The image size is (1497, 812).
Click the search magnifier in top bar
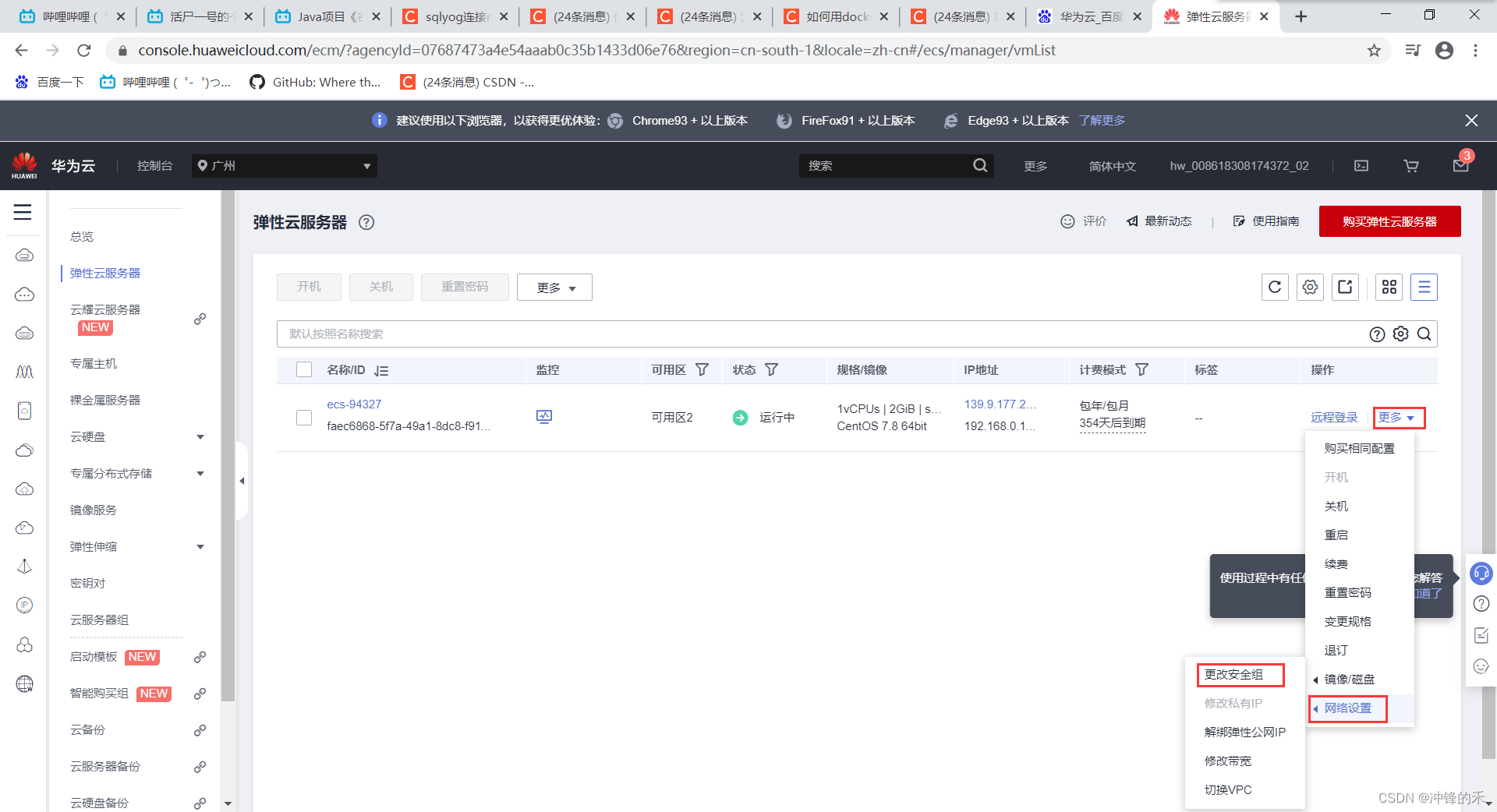[x=980, y=165]
